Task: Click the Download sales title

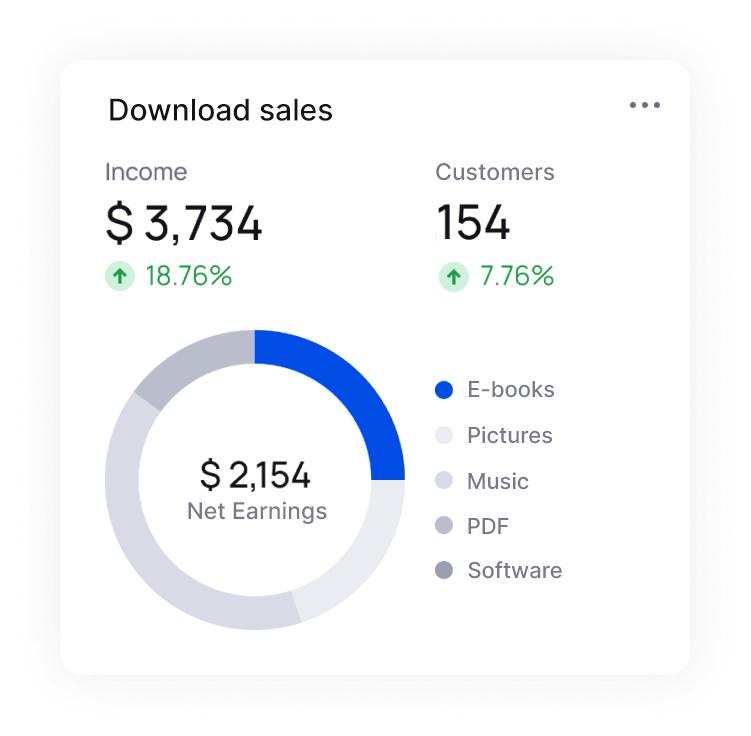Action: 220,110
